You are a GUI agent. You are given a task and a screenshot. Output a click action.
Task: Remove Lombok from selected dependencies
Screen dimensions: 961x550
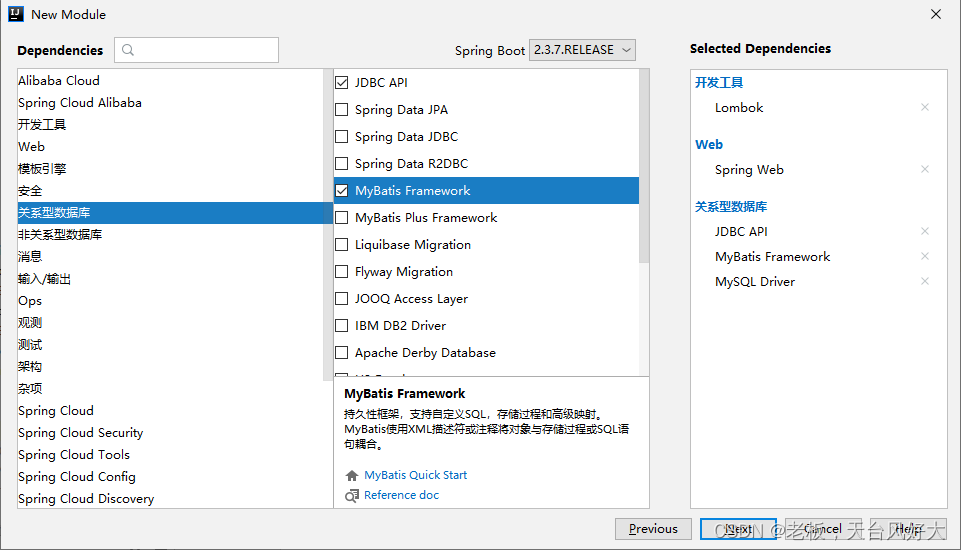(925, 107)
